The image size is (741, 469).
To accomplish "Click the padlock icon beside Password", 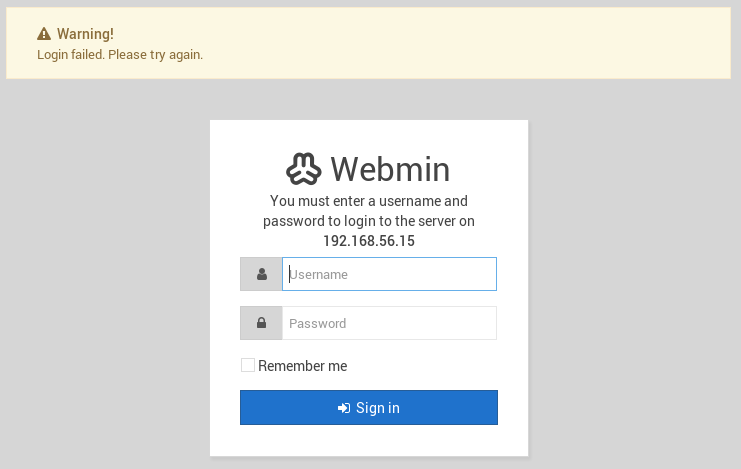I will point(261,323).
